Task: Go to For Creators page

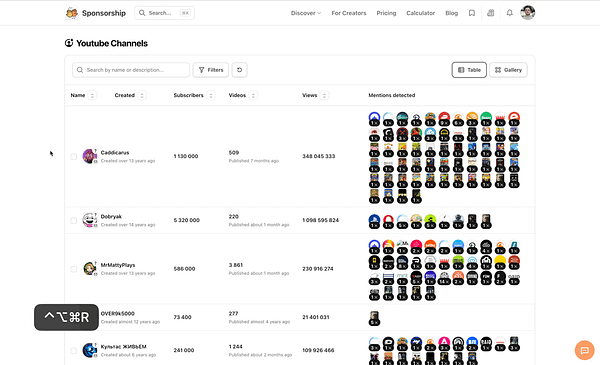Action: pos(349,13)
